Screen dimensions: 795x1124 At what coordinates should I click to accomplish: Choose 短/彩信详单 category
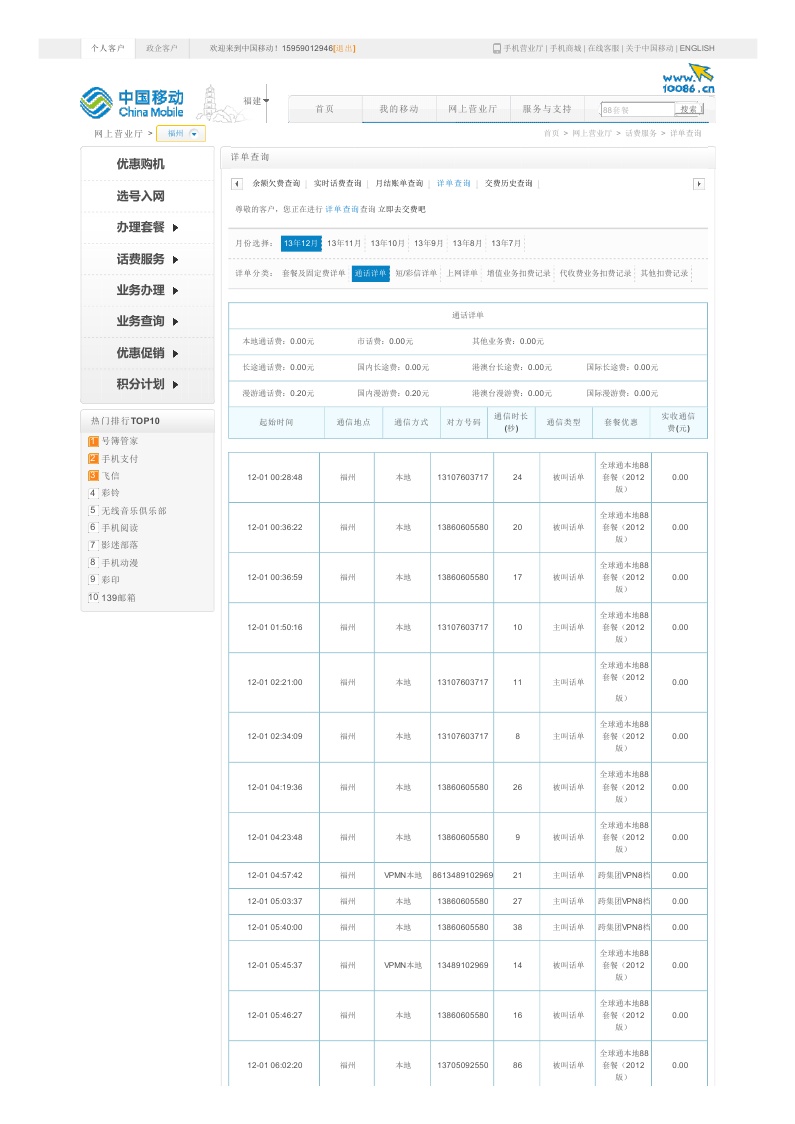click(416, 273)
